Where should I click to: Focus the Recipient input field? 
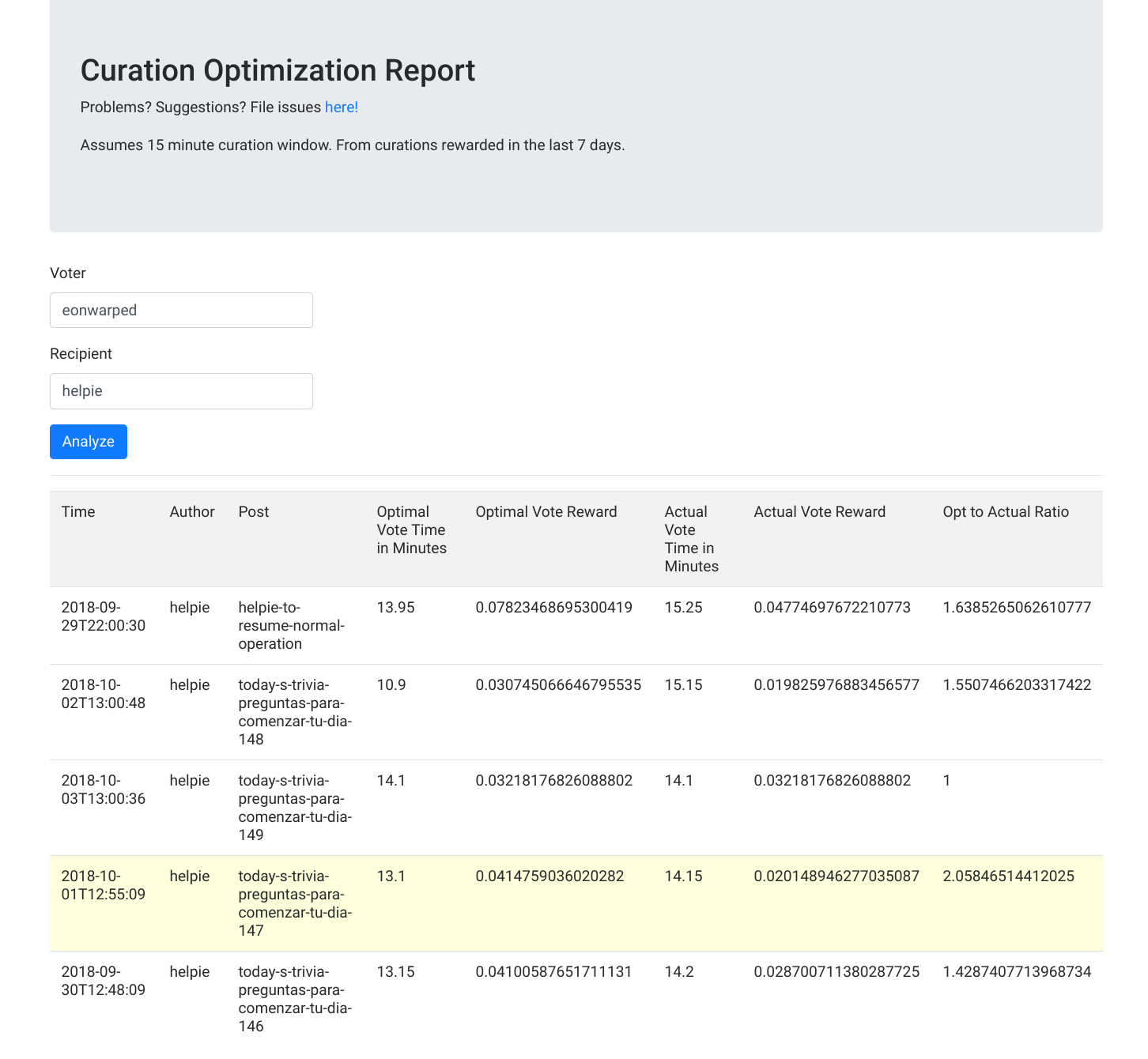coord(181,391)
